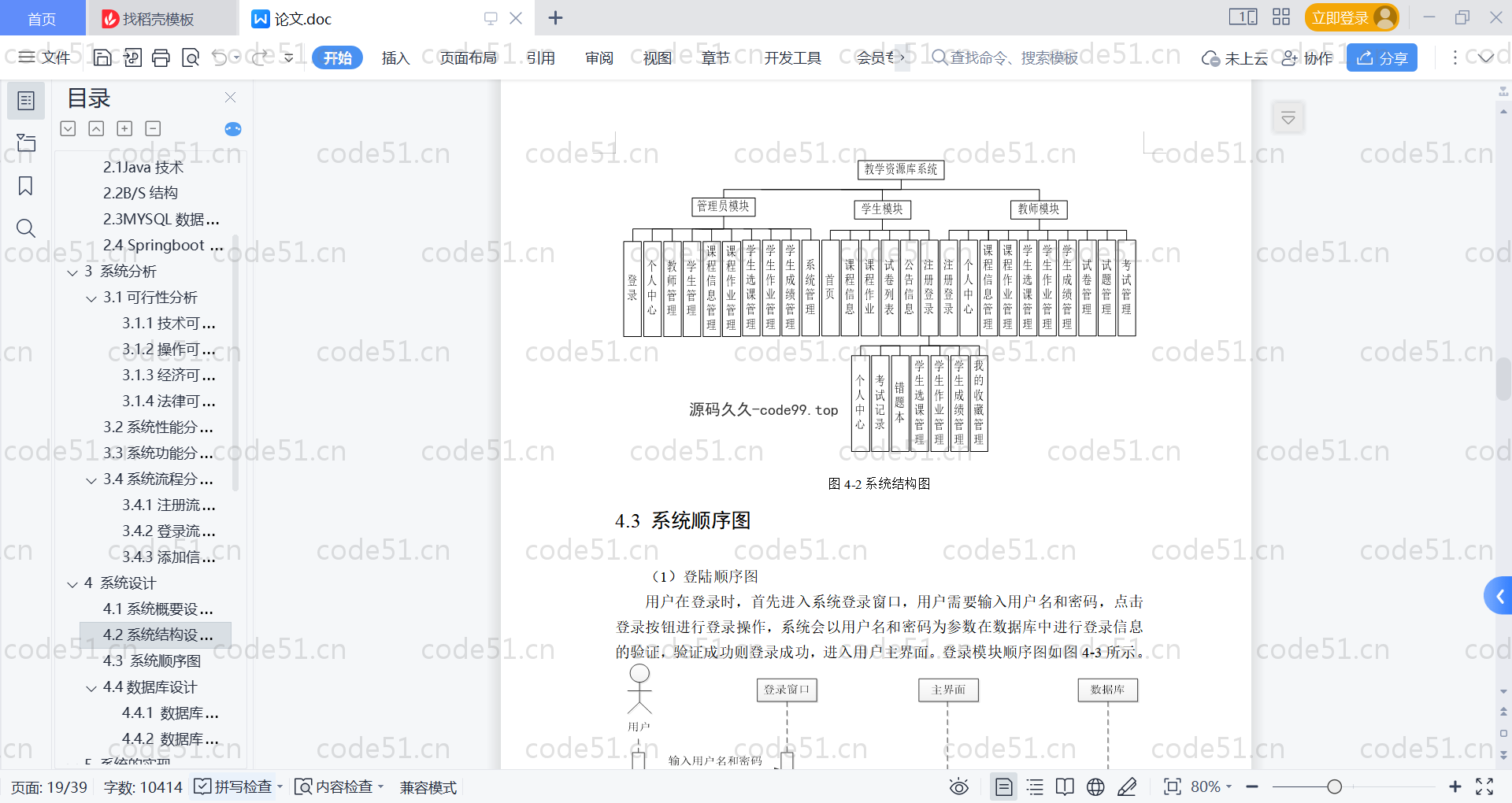
Task: Click the blue smart outline icon
Action: coord(233,129)
